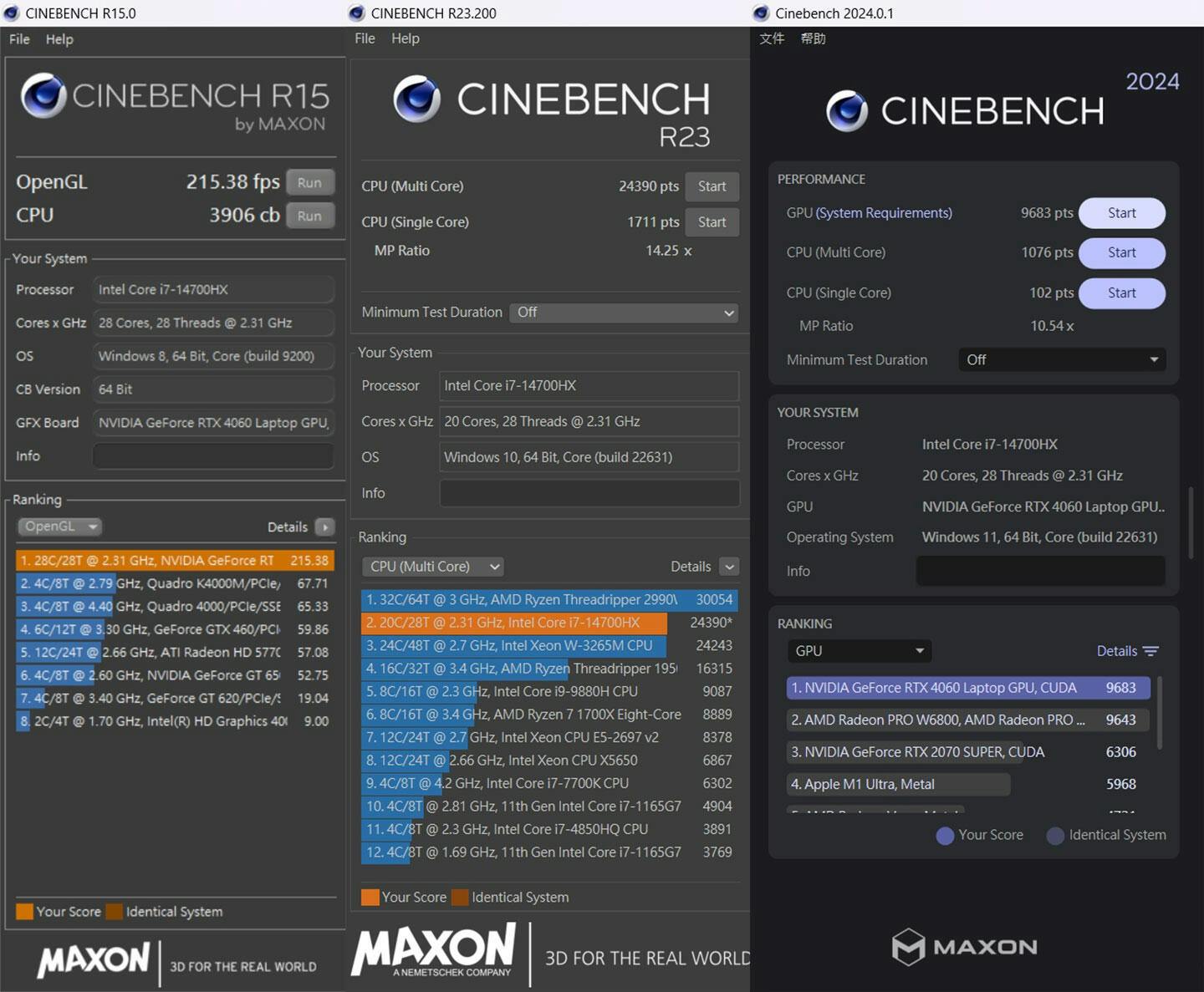Click the Your Score legend dot in Cinebench 2024
The height and width of the screenshot is (992, 1204).
click(x=945, y=836)
